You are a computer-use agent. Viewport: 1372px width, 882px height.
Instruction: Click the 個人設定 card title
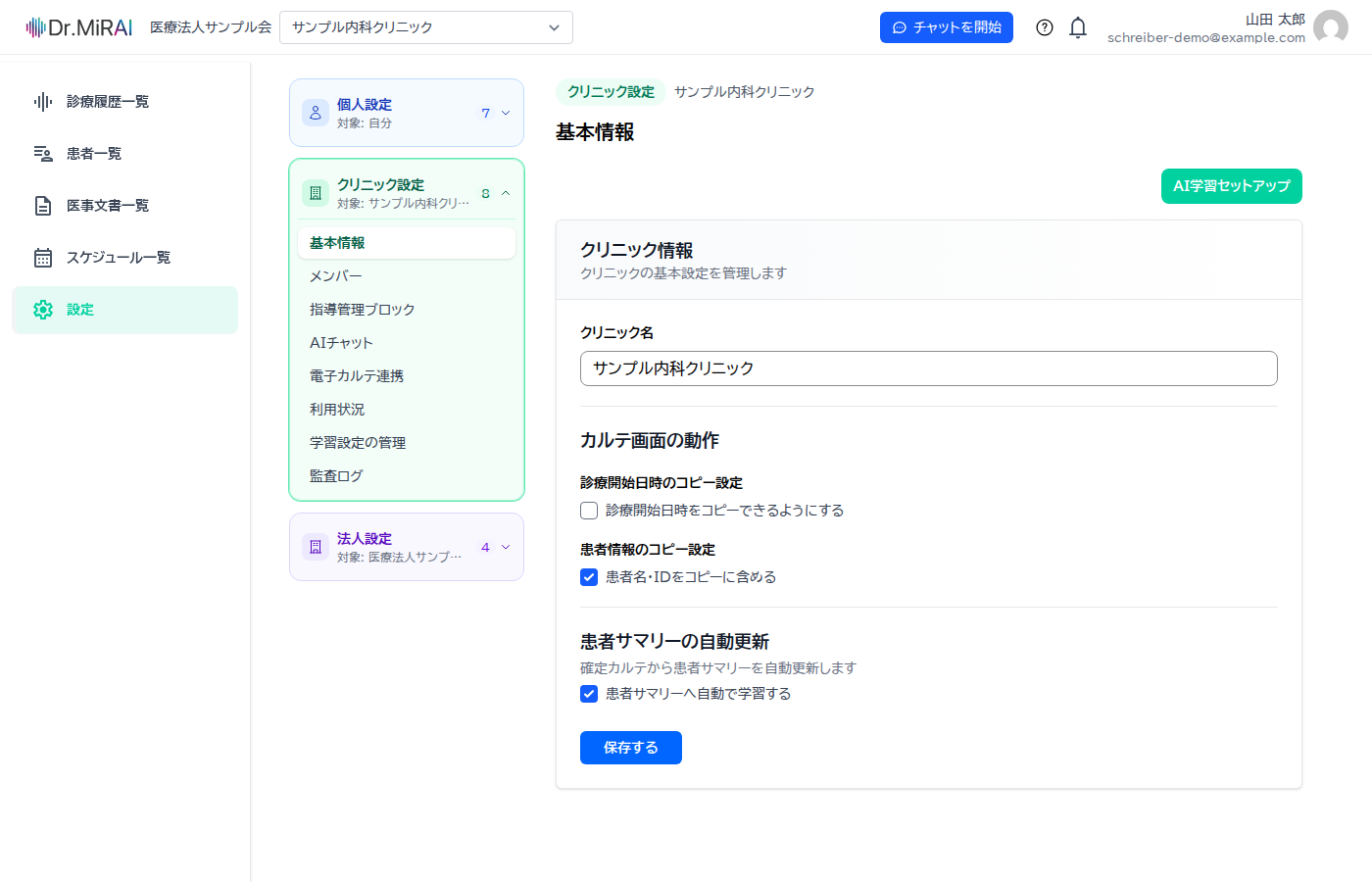pyautogui.click(x=365, y=105)
